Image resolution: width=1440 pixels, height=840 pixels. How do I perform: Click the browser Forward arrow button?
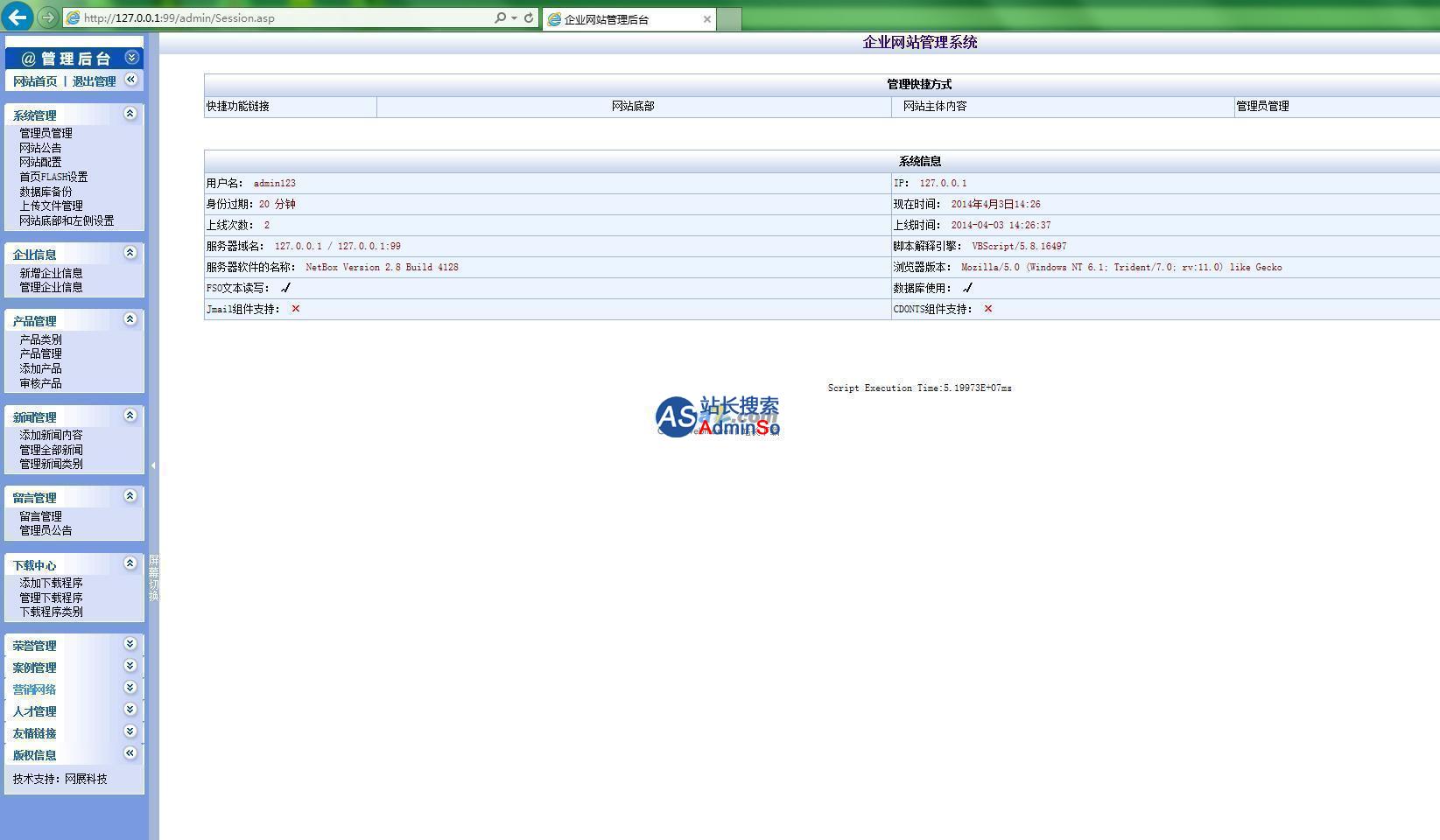click(x=48, y=17)
